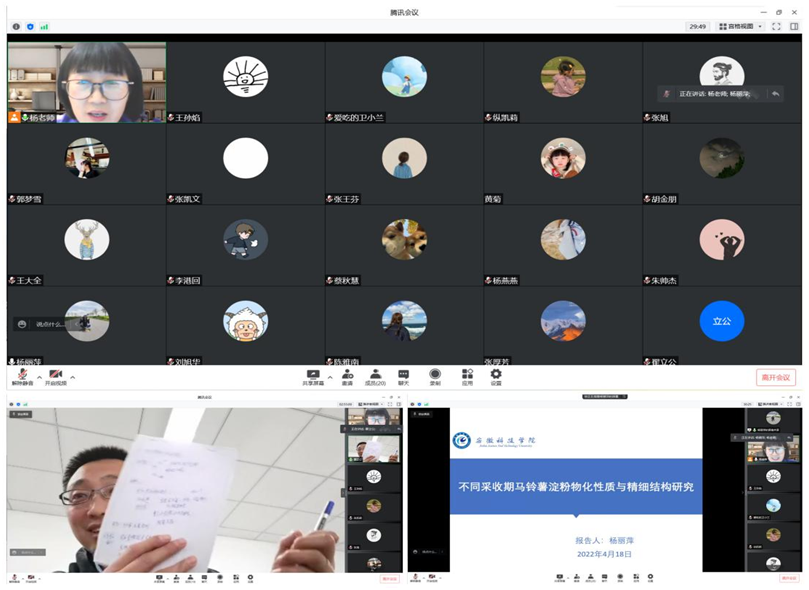Select the 立公 participant avatar tile
The width and height of the screenshot is (809, 590).
point(722,322)
